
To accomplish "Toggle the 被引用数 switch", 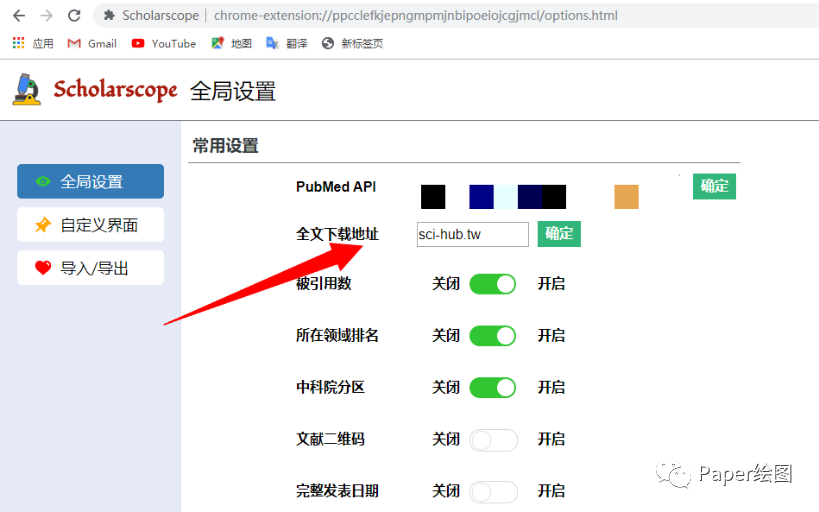I will [493, 284].
